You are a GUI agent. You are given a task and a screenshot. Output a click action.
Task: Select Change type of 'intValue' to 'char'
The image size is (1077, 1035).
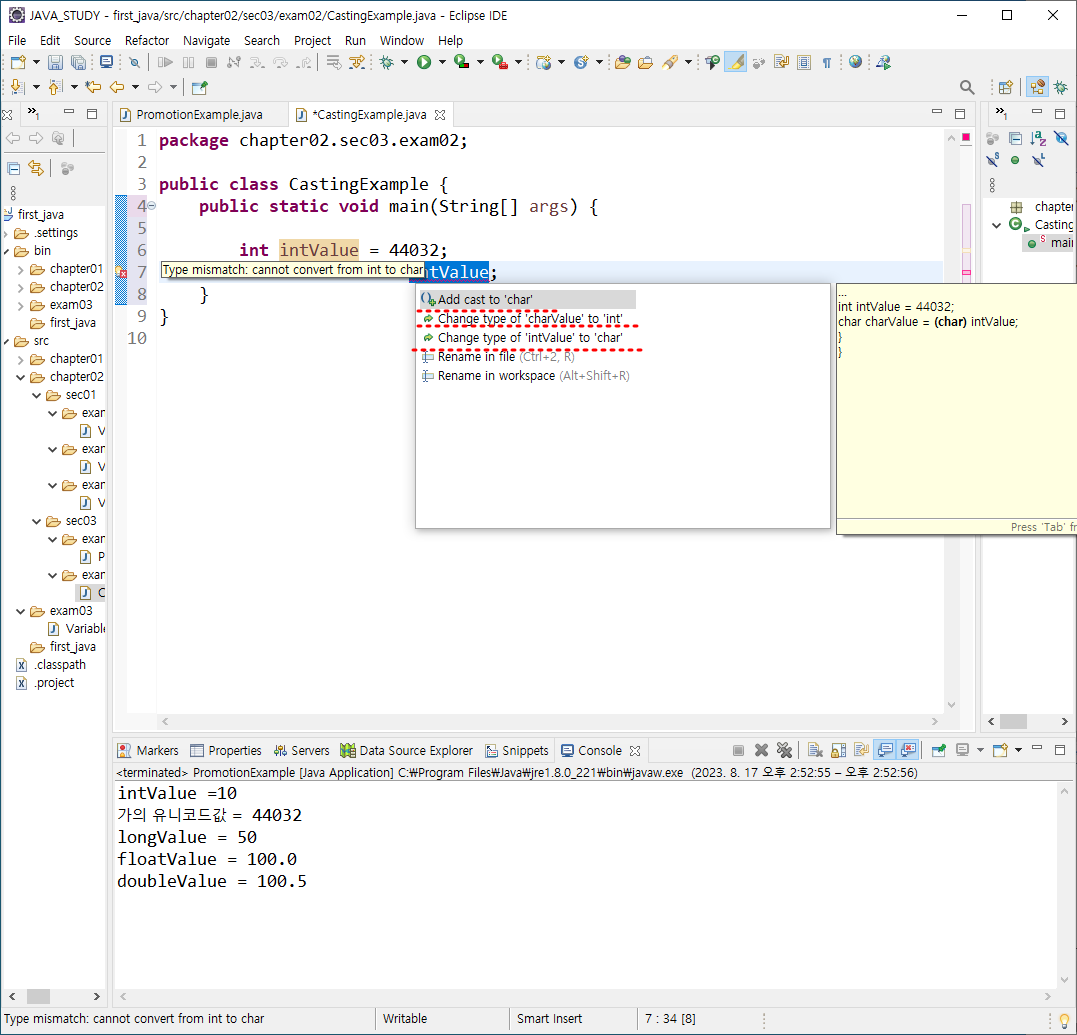528,338
